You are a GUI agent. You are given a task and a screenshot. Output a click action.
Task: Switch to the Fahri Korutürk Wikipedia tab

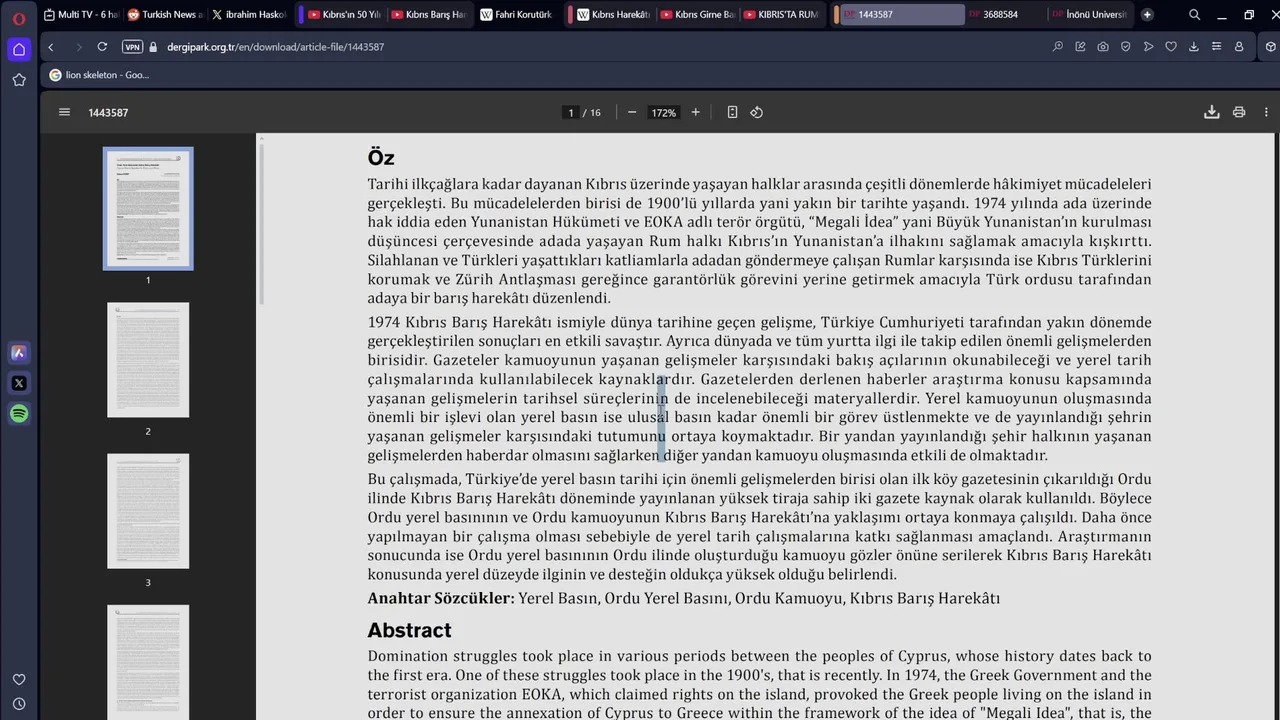[x=517, y=15]
